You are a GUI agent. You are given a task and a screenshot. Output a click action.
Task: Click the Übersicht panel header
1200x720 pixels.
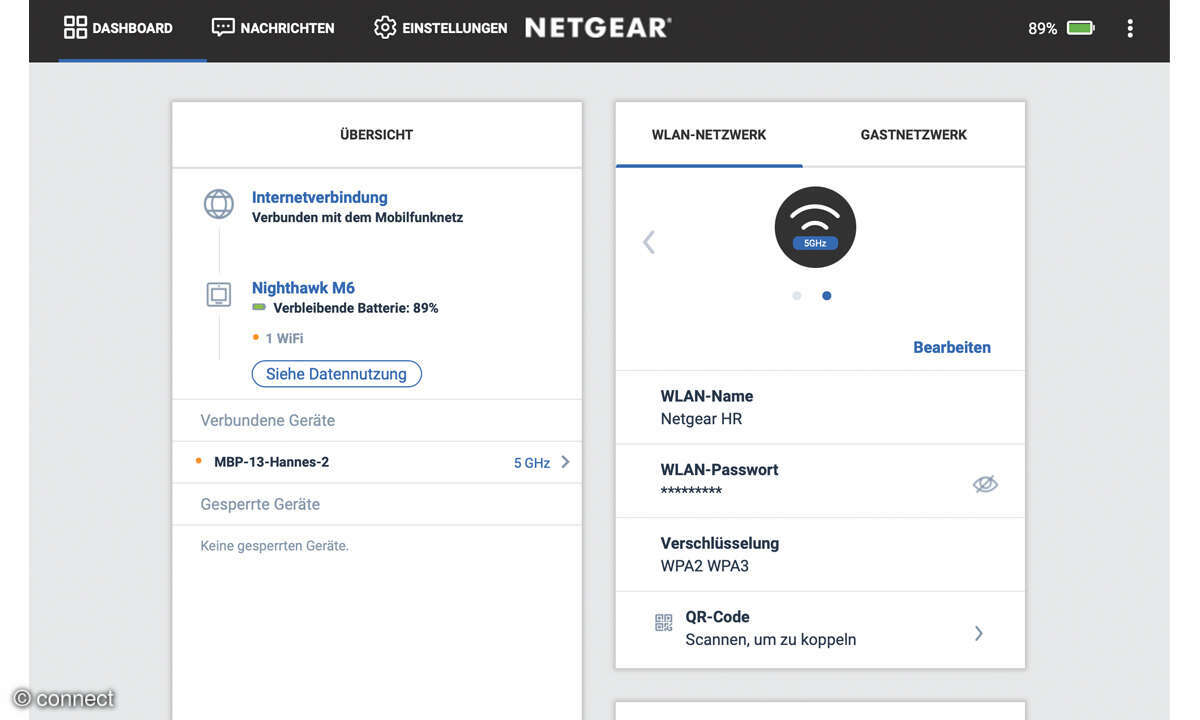point(376,135)
